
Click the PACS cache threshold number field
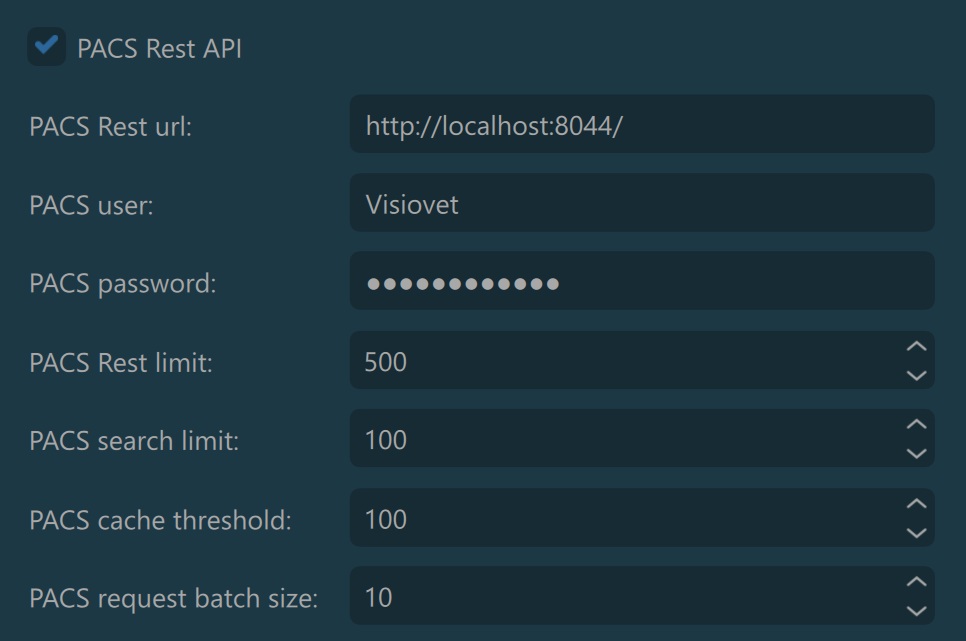[x=620, y=519]
